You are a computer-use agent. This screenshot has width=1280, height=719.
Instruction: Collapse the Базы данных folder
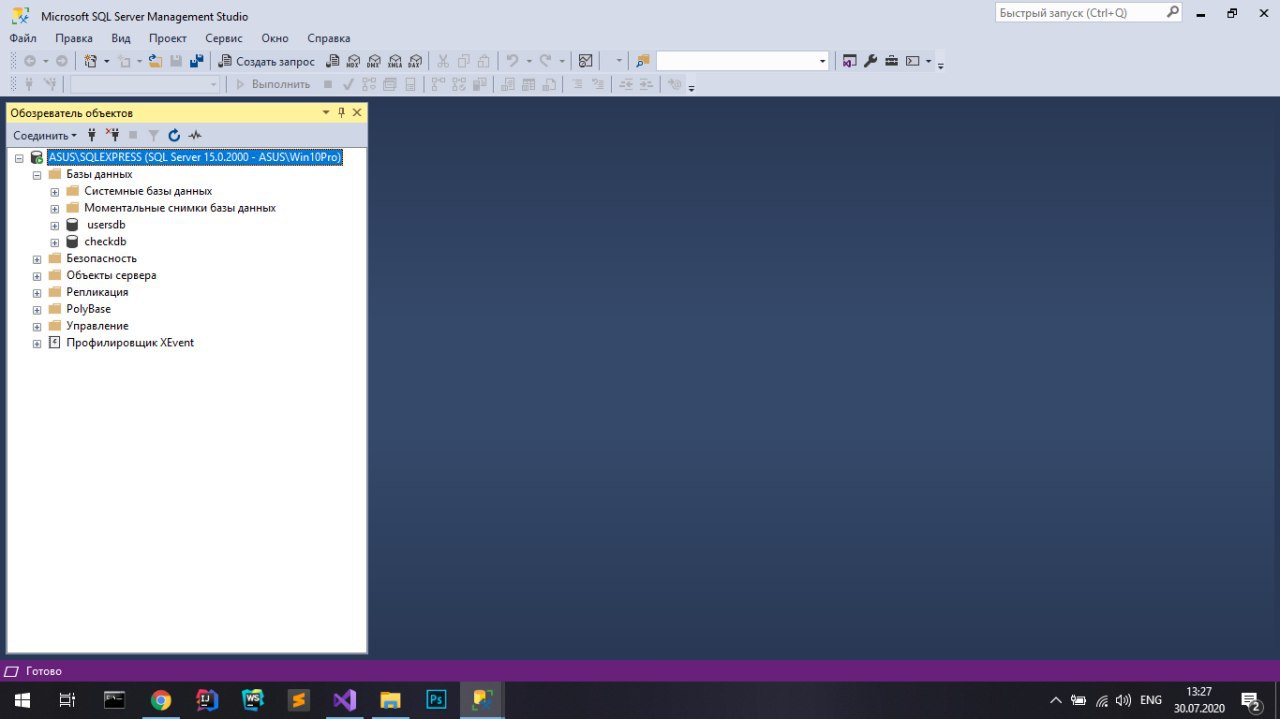click(x=37, y=175)
